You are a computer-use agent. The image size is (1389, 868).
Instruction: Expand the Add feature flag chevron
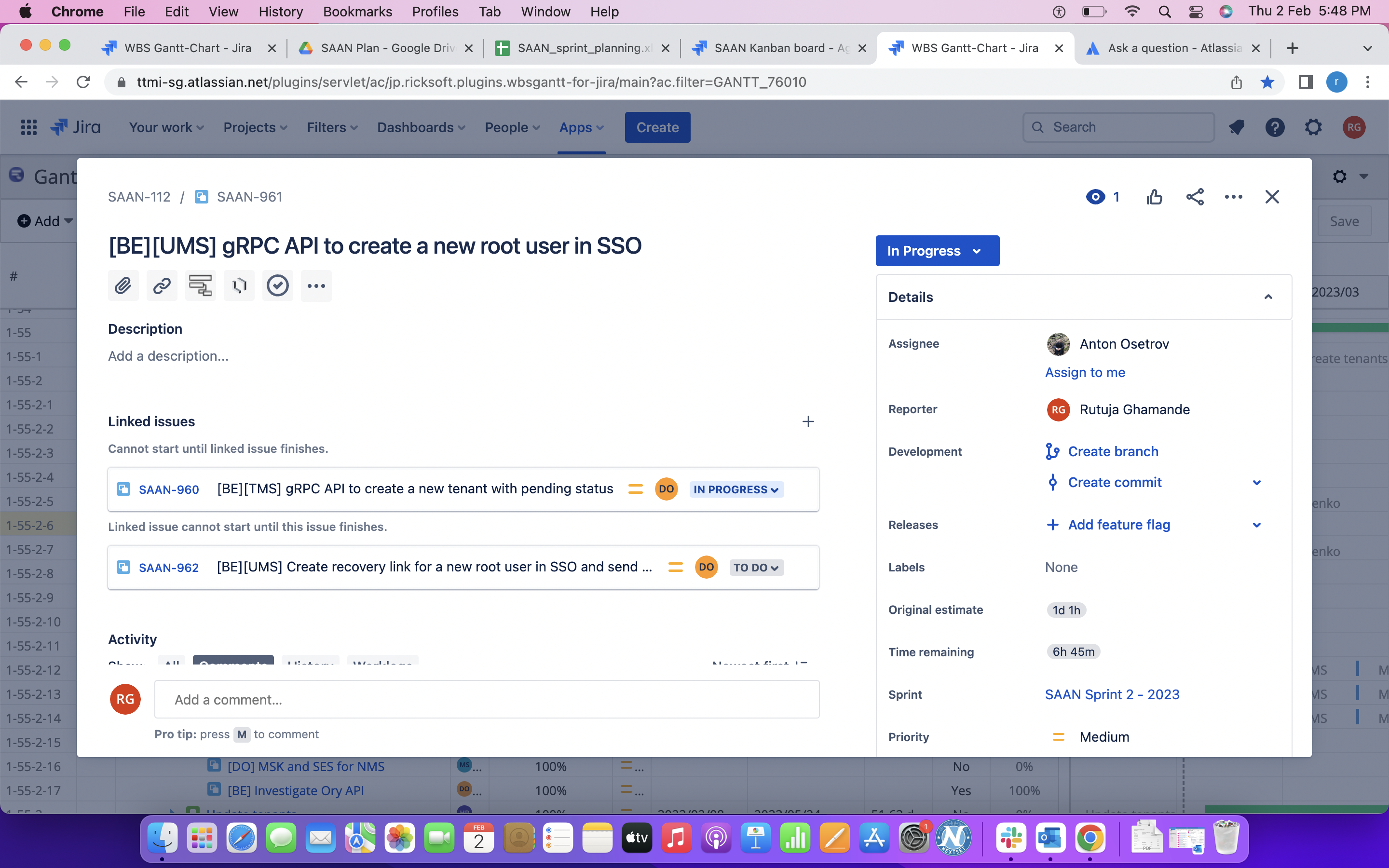point(1256,525)
